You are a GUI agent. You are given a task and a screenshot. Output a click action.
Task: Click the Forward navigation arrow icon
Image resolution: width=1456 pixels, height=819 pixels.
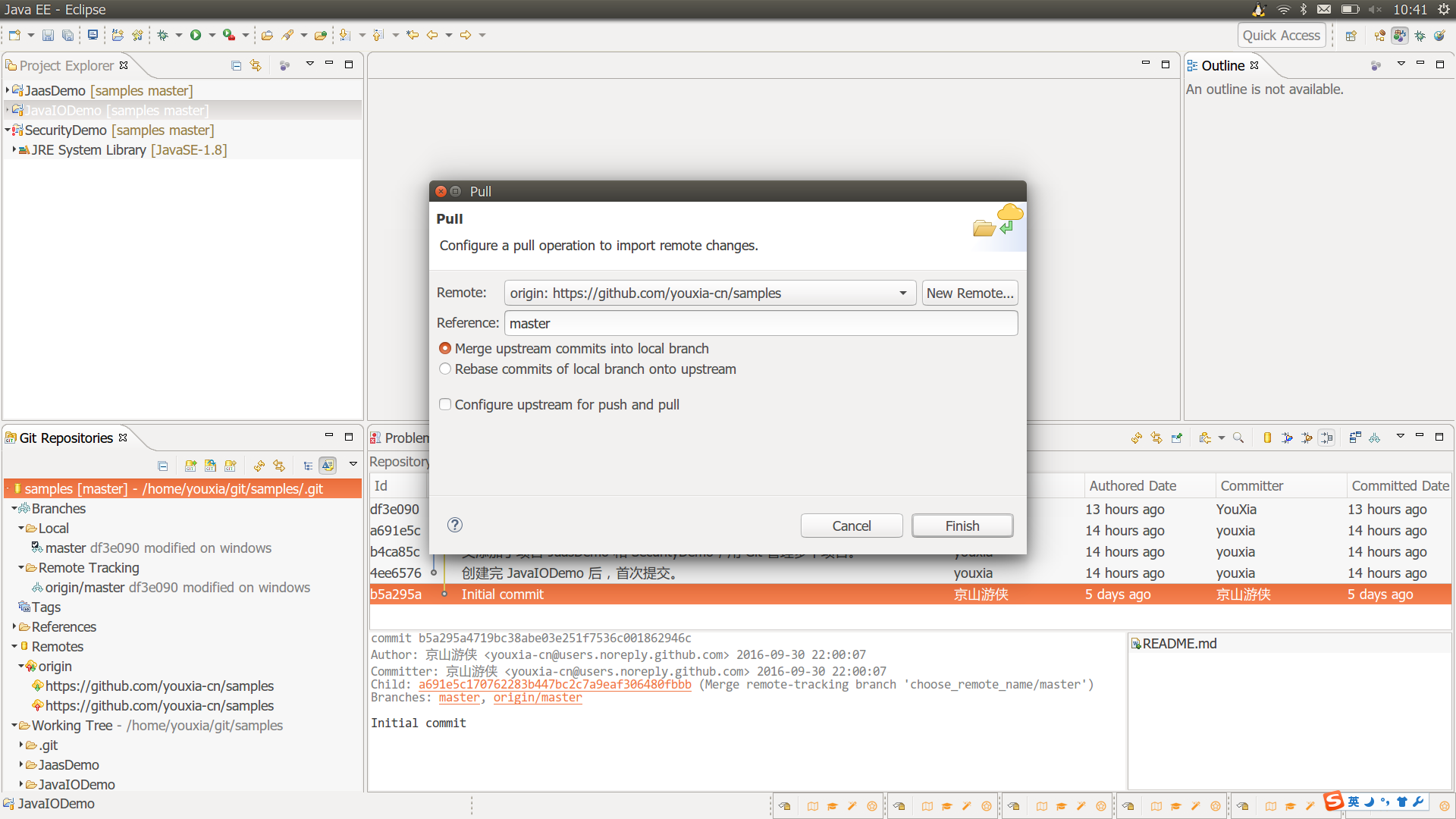click(x=466, y=35)
